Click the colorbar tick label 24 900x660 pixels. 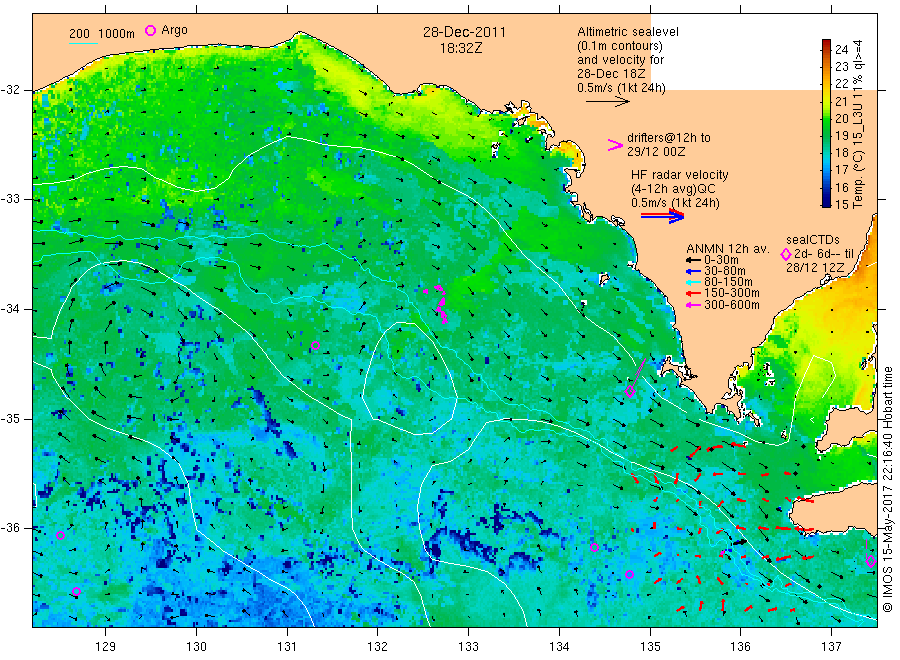pyautogui.click(x=841, y=49)
